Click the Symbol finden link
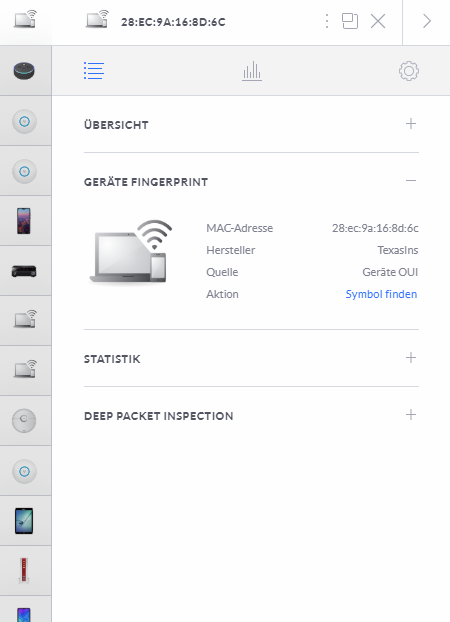 [381, 294]
